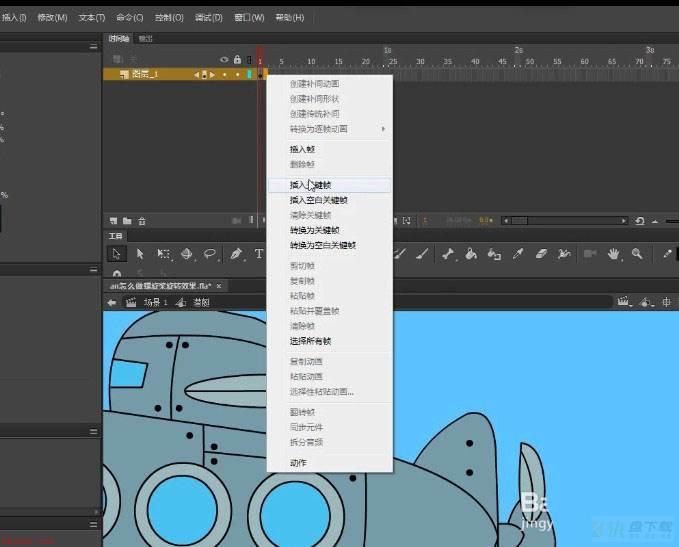Toggle lock dot of 图层_1
This screenshot has height=547, width=679.
point(237,74)
